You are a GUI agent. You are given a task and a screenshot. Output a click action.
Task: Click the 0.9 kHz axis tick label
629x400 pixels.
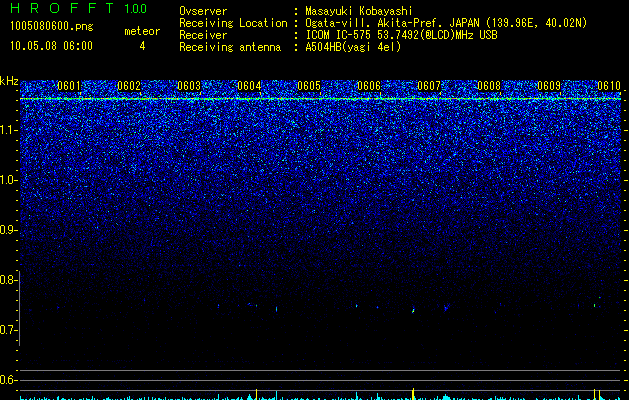click(9, 230)
